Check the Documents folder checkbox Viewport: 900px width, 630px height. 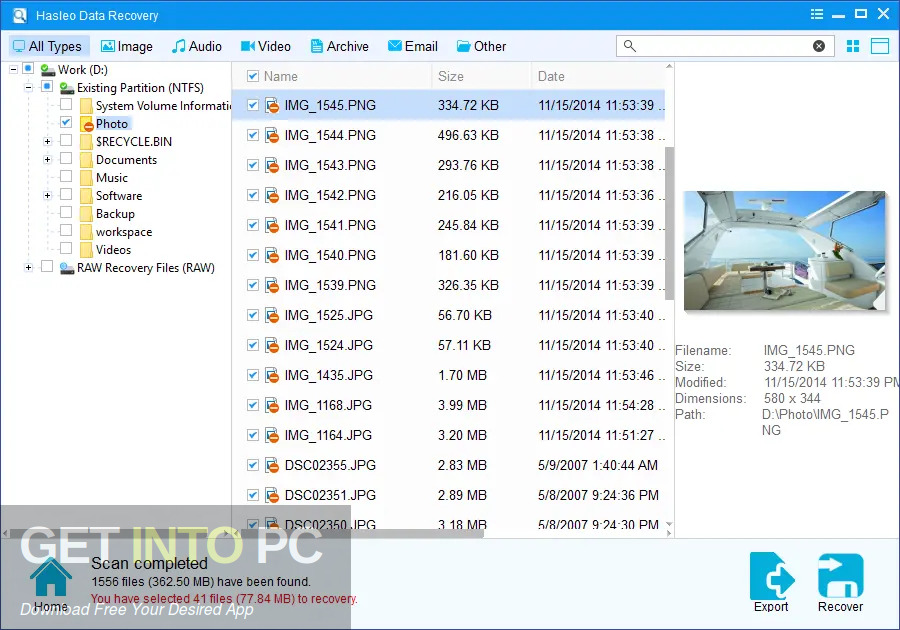tap(66, 158)
